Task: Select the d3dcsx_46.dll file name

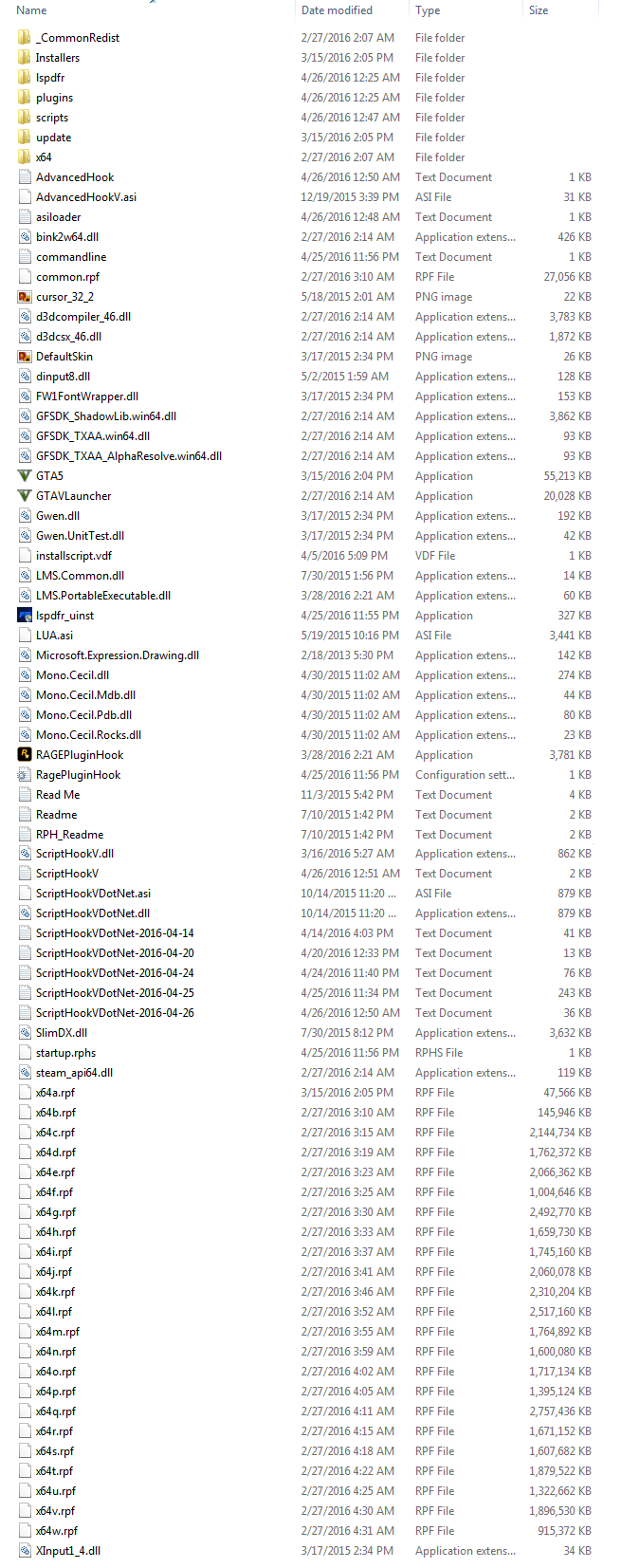Action: [x=69, y=337]
